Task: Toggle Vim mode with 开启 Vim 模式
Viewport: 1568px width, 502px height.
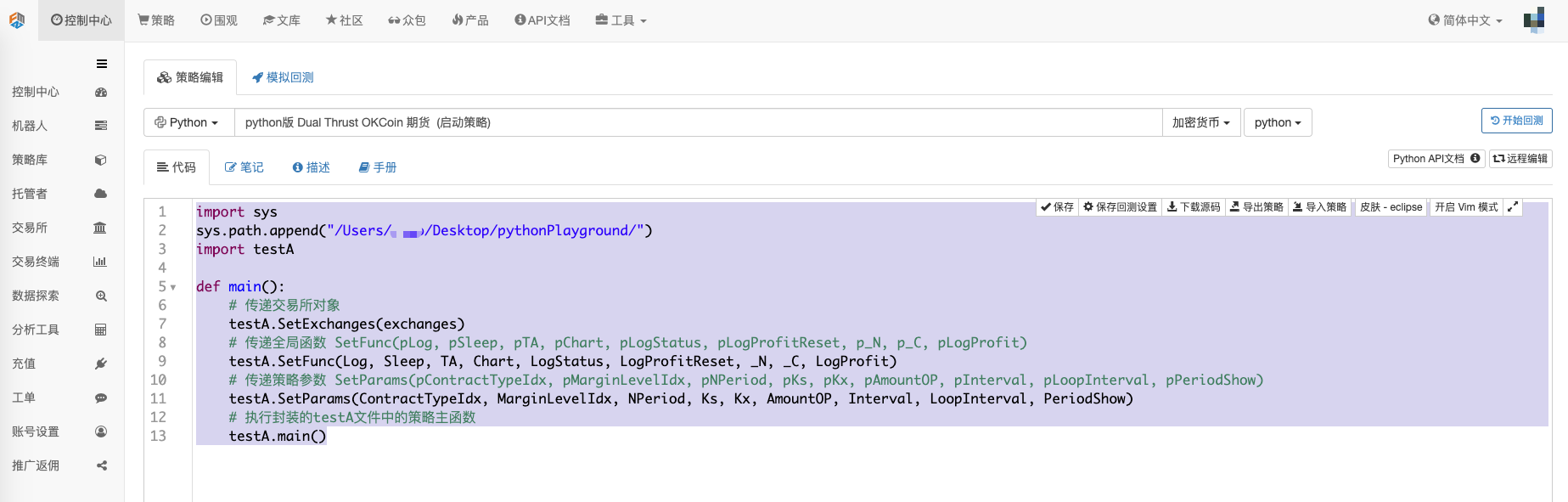Action: pyautogui.click(x=1466, y=207)
